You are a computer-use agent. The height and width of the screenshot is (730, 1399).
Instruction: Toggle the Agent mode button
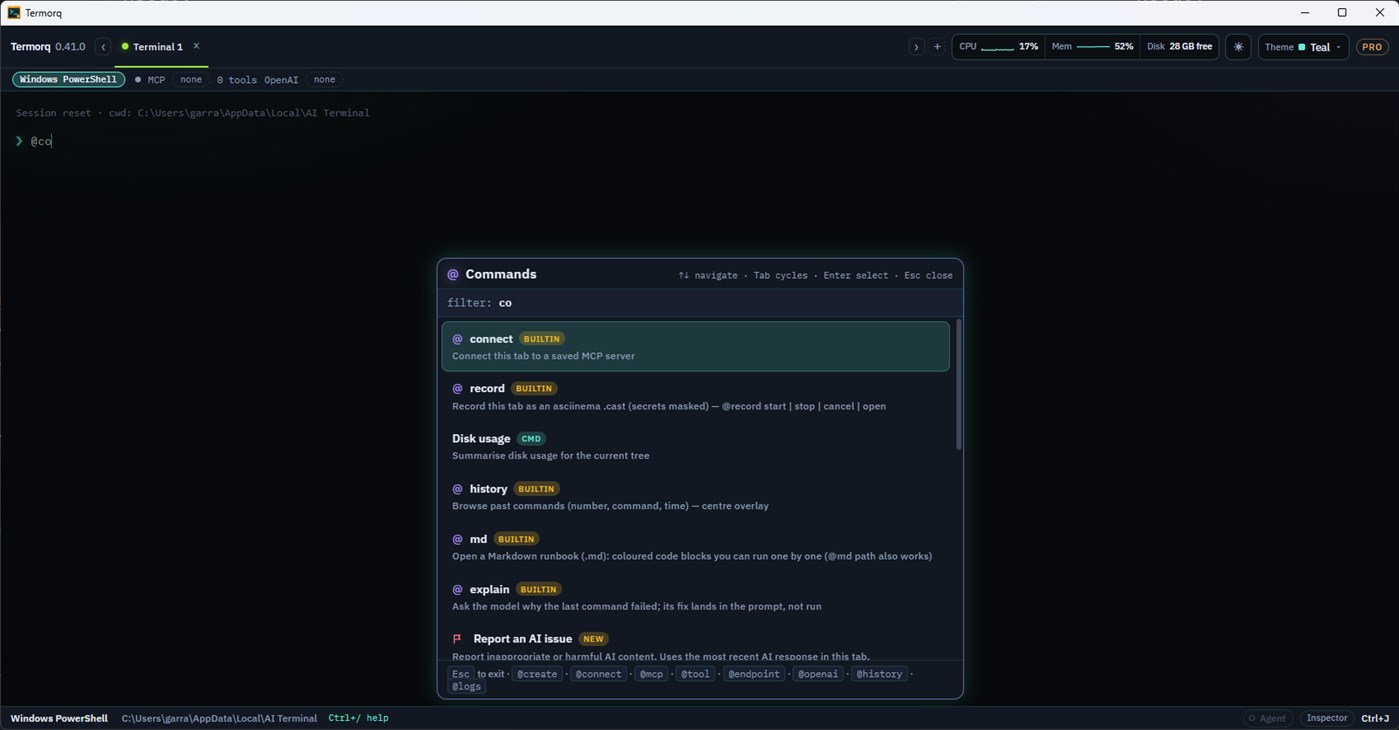1267,718
